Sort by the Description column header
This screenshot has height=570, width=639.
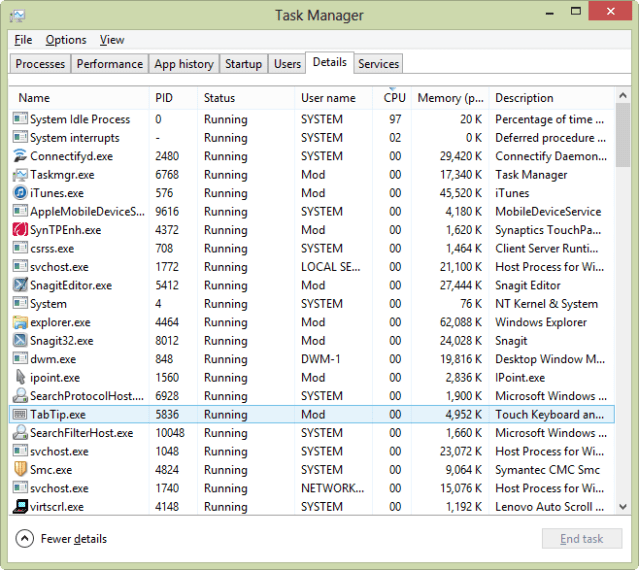click(x=551, y=98)
